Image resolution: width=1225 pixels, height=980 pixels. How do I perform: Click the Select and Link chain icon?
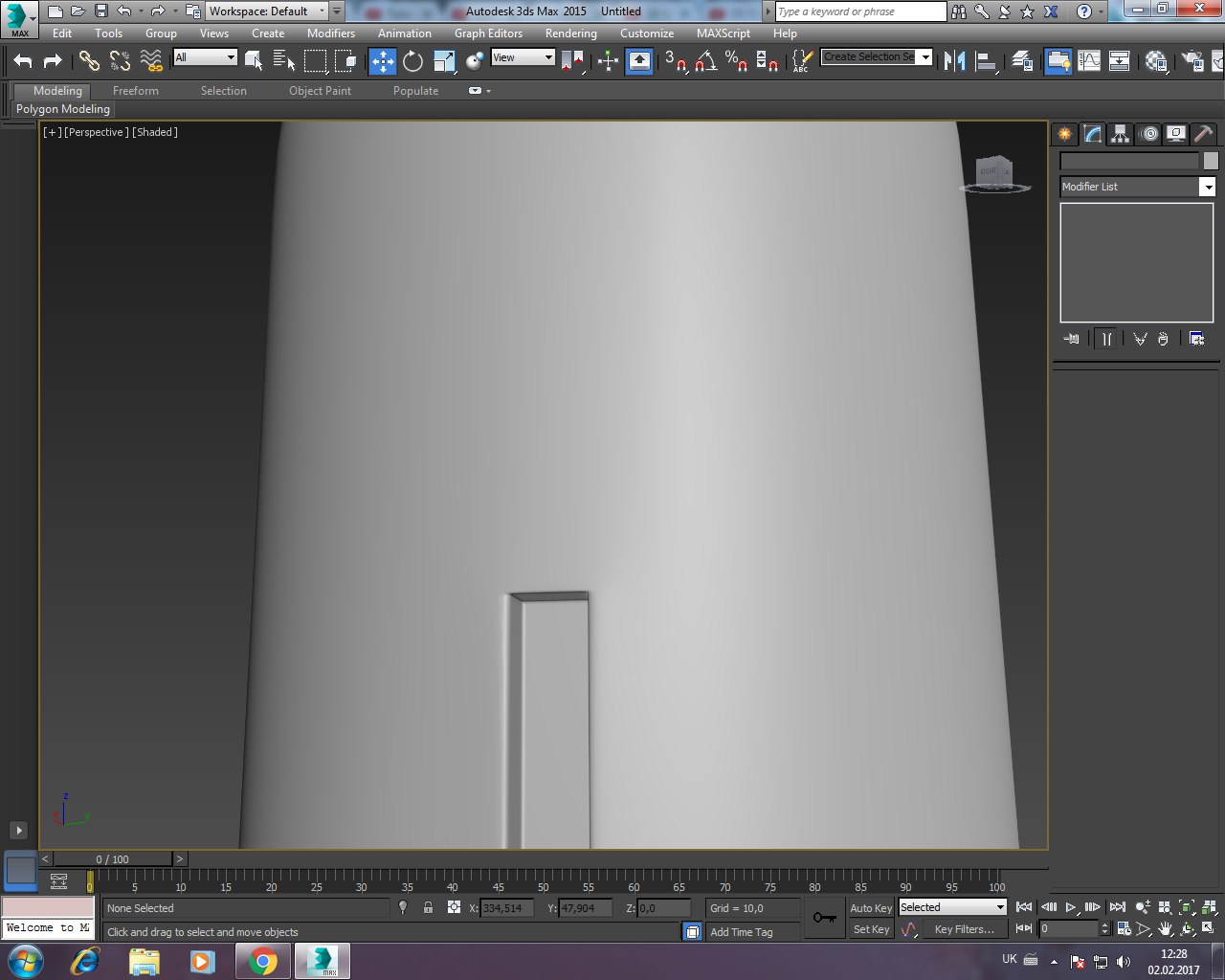[x=89, y=61]
